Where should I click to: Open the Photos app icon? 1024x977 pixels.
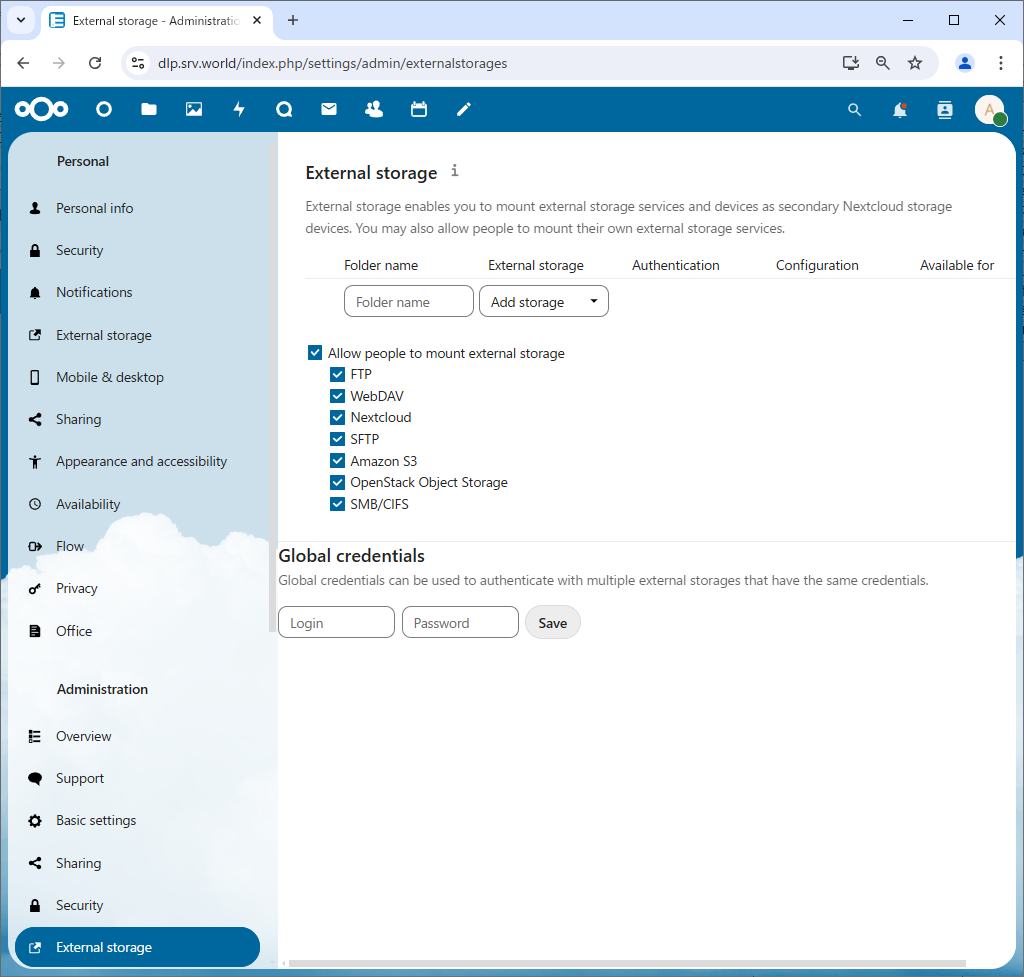(194, 110)
